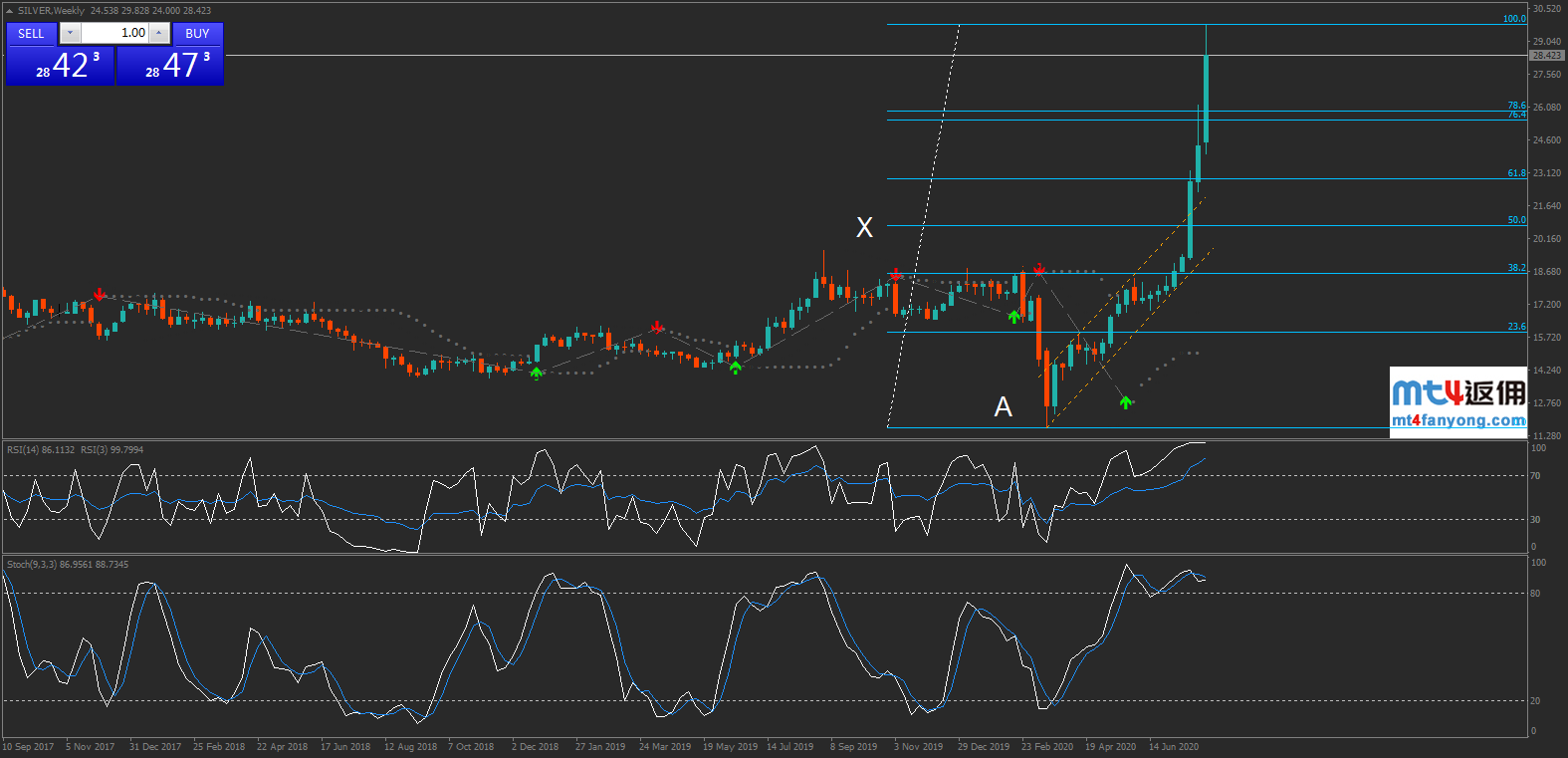The image size is (1568, 758).
Task: Increase trade volume with up arrow
Action: tap(158, 33)
